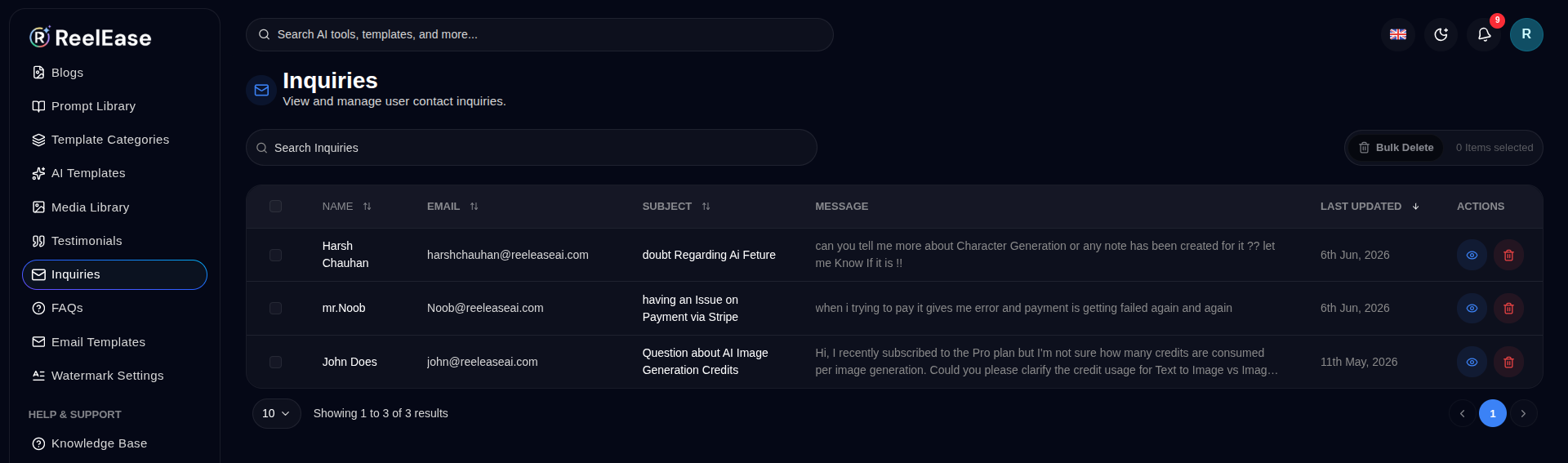Open the language flag selector
This screenshot has height=463, width=1568.
tap(1398, 34)
